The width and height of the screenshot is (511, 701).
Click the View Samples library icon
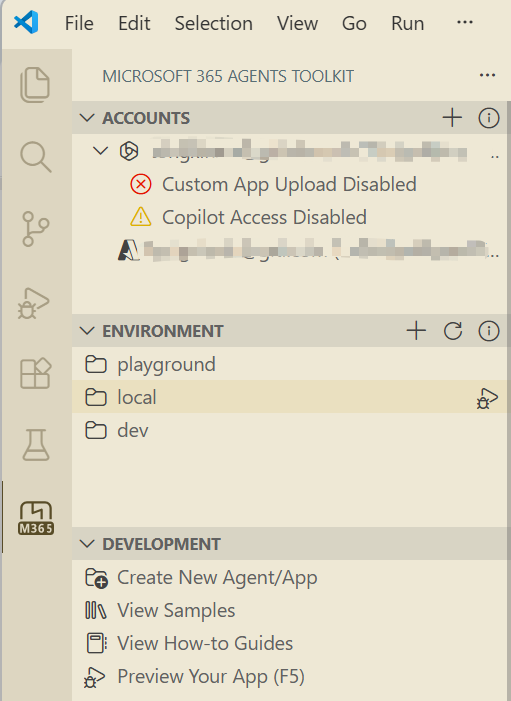(x=96, y=610)
